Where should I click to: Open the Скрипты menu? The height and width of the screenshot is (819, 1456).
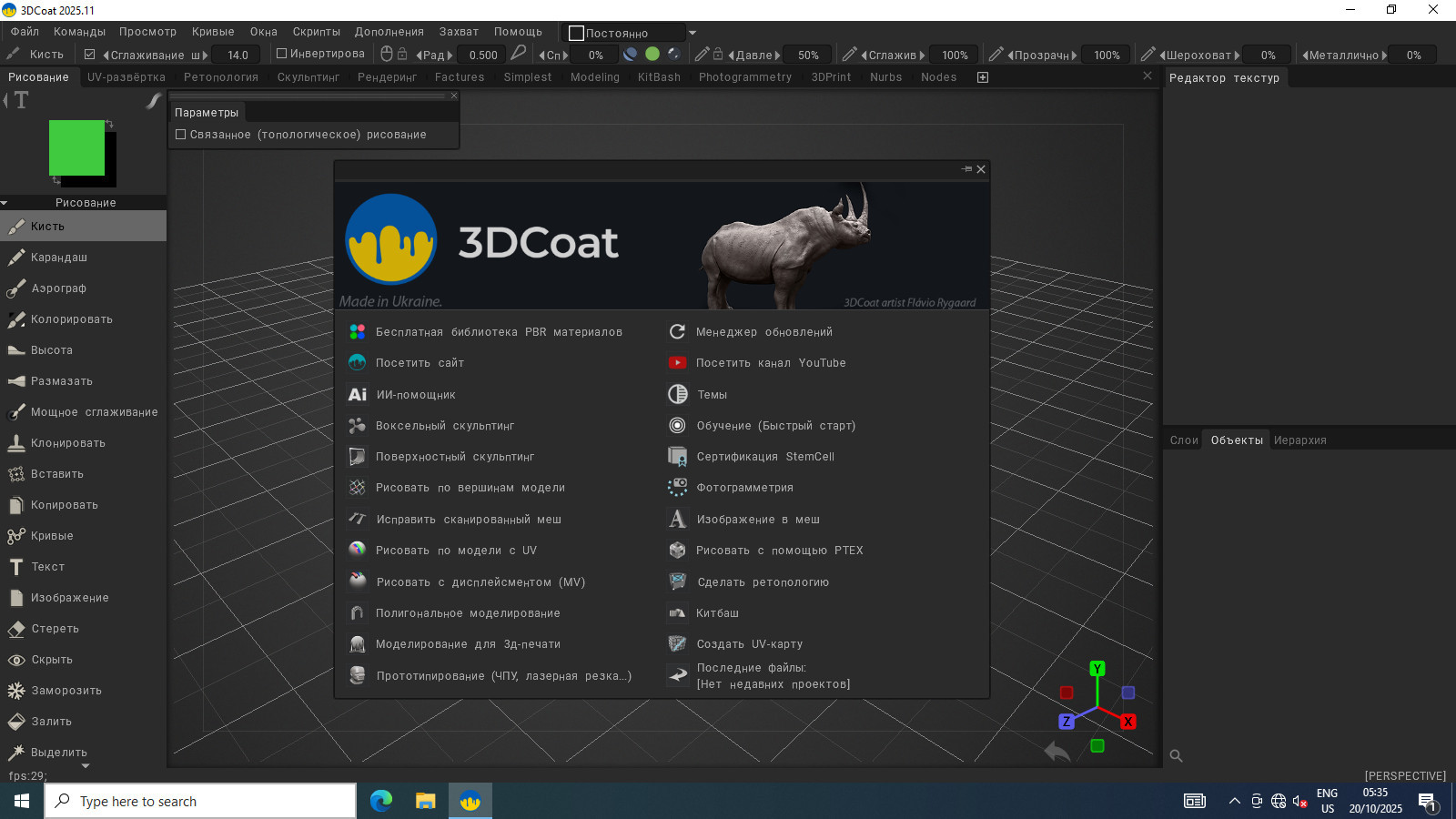[x=316, y=32]
